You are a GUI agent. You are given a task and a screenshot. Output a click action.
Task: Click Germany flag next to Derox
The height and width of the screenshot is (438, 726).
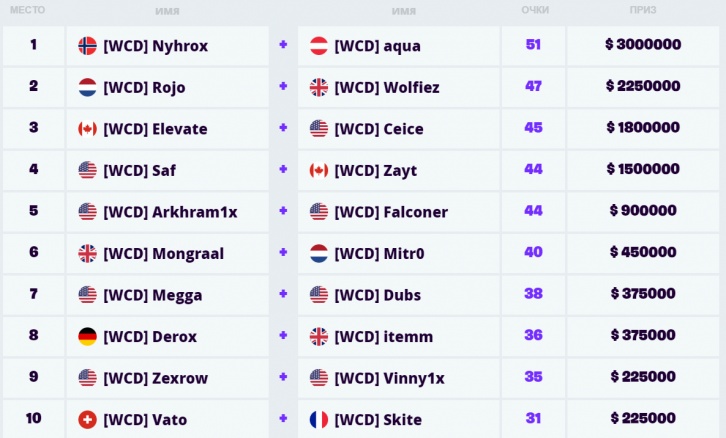point(88,337)
